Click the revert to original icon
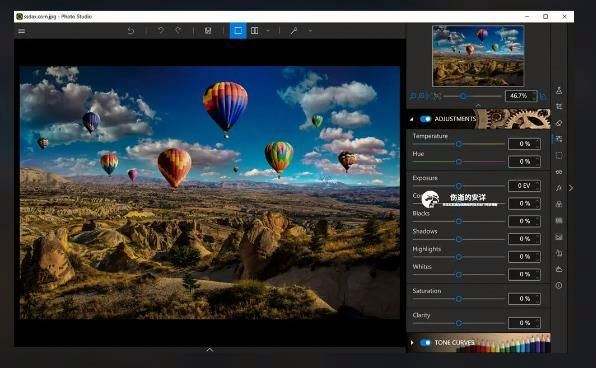The image size is (596, 368). coord(131,31)
